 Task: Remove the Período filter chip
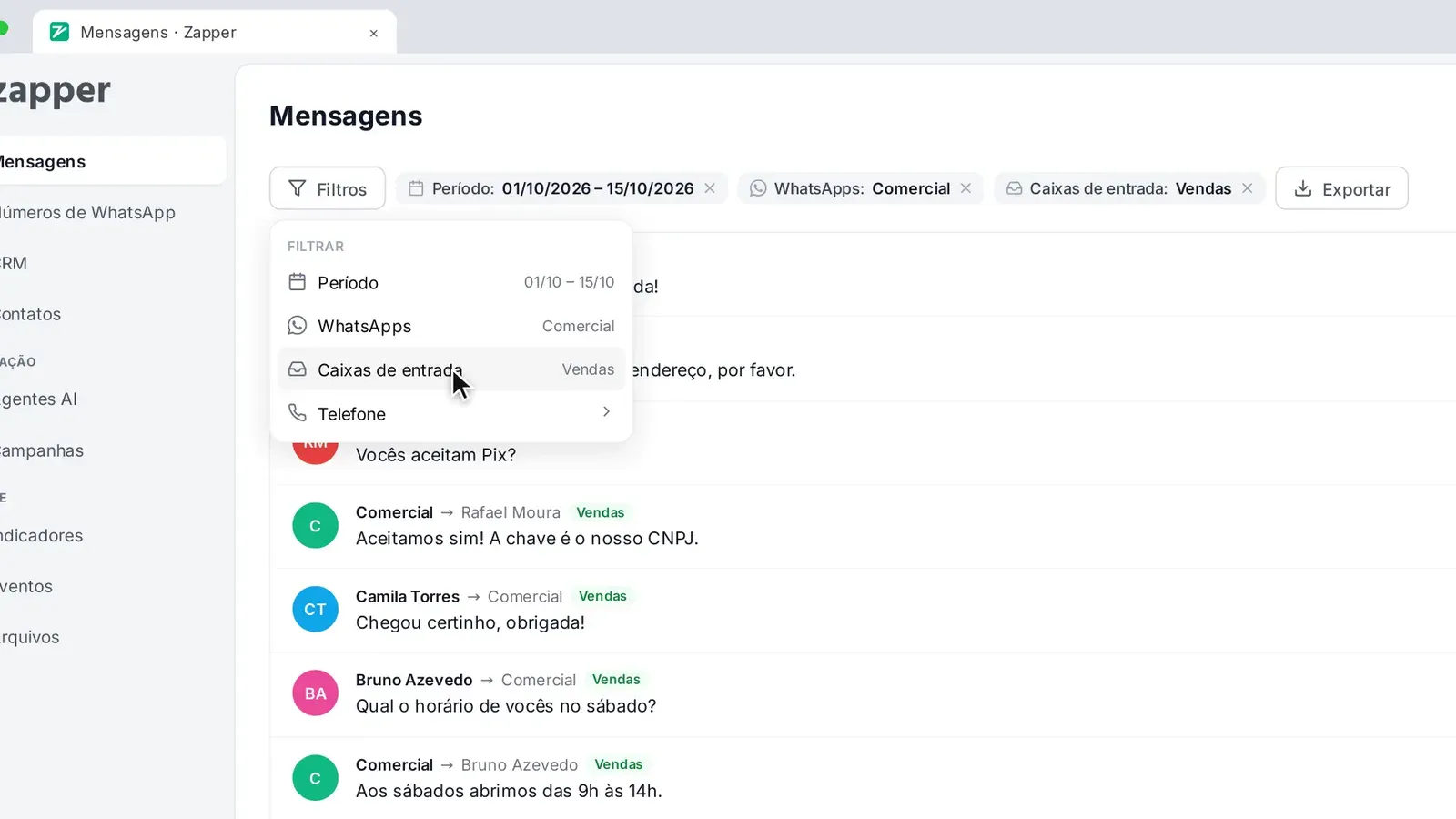click(710, 188)
